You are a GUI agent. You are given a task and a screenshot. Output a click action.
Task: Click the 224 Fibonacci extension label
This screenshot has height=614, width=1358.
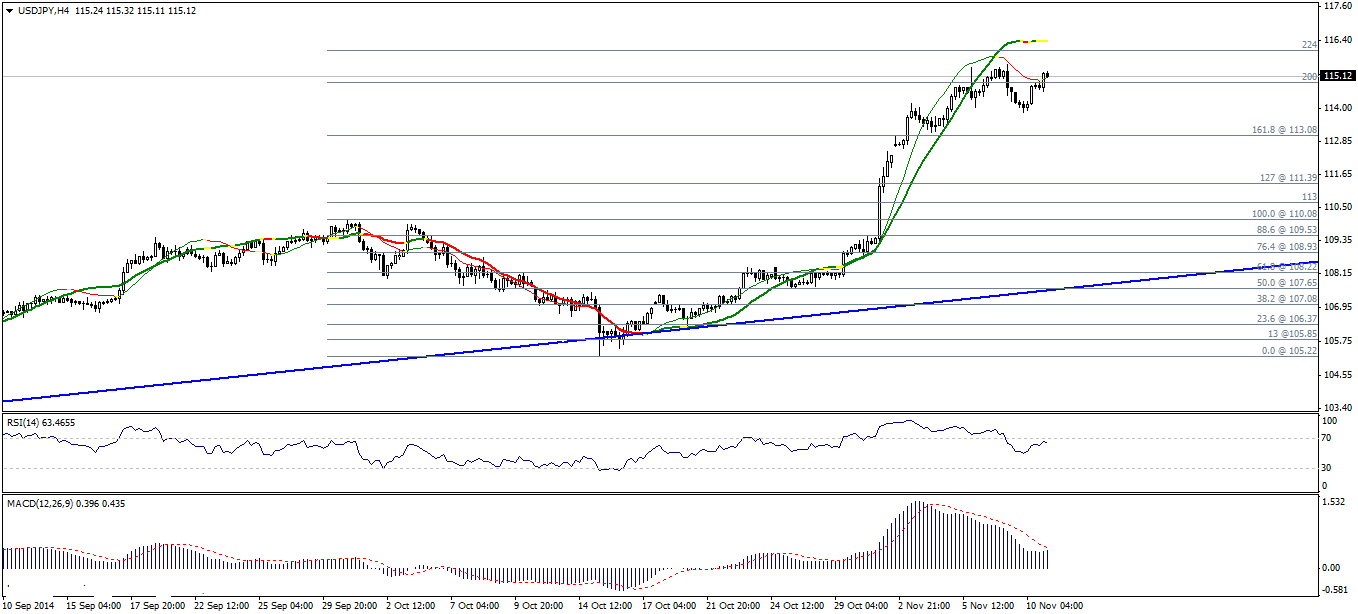click(1309, 45)
